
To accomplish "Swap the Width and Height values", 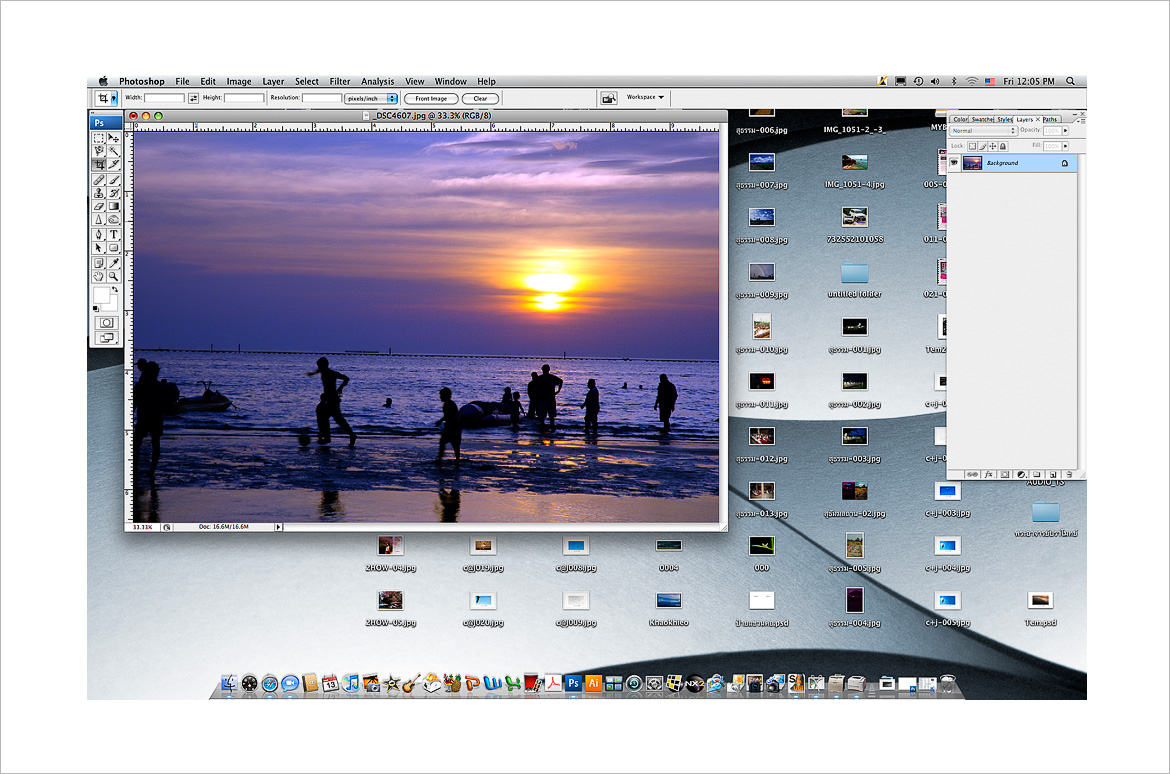I will coord(193,98).
